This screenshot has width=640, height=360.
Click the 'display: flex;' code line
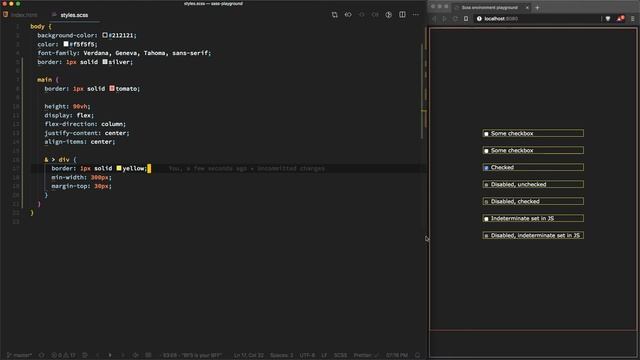(x=69, y=115)
